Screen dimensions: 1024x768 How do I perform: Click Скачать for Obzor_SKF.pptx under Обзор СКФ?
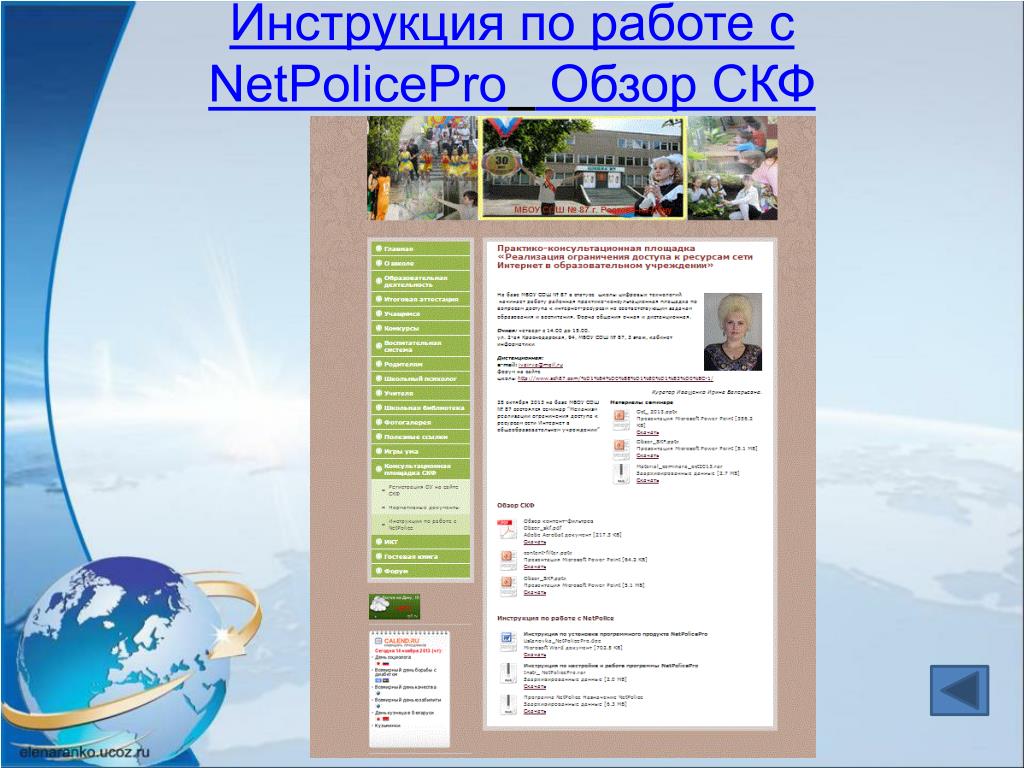[534, 592]
